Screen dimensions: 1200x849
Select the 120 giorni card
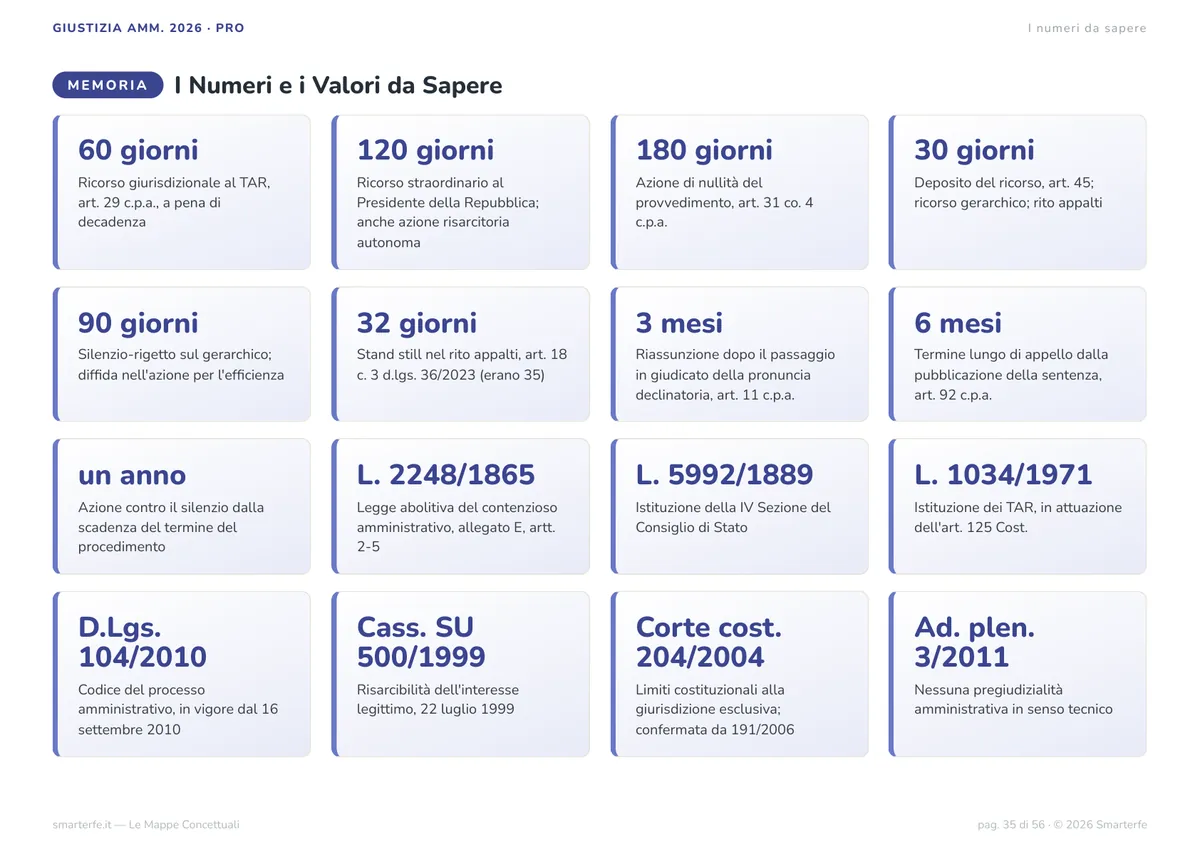[461, 192]
